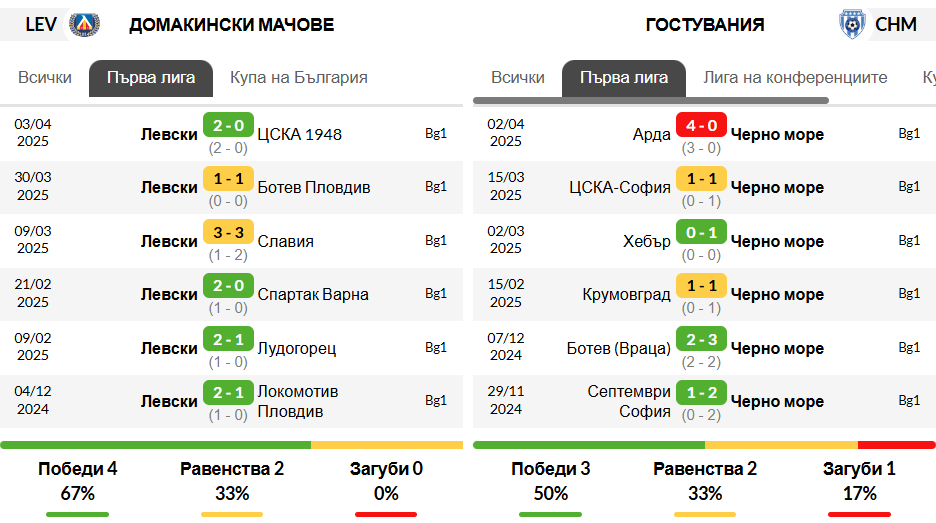Switch to Лига на конференциите tab
Screen dimensions: 936x523
pyautogui.click(x=795, y=78)
